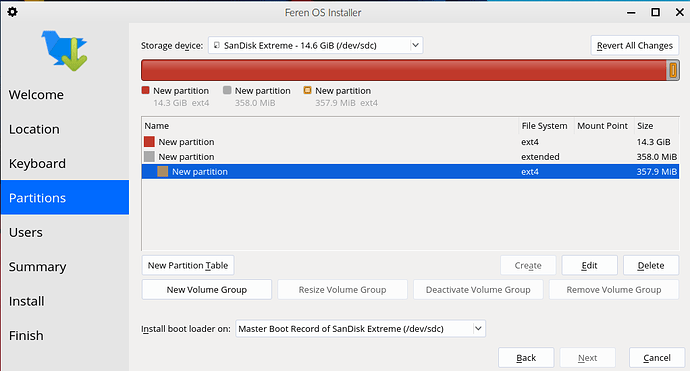Click the Size column header
The image size is (690, 371).
click(x=657, y=126)
